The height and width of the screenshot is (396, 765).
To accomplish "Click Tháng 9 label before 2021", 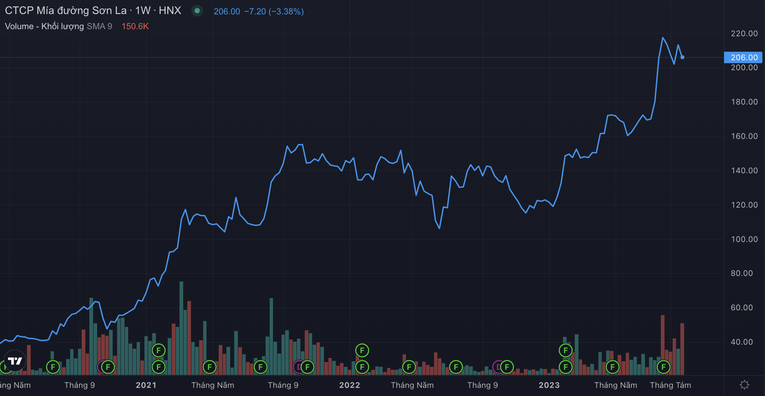I will pos(80,385).
